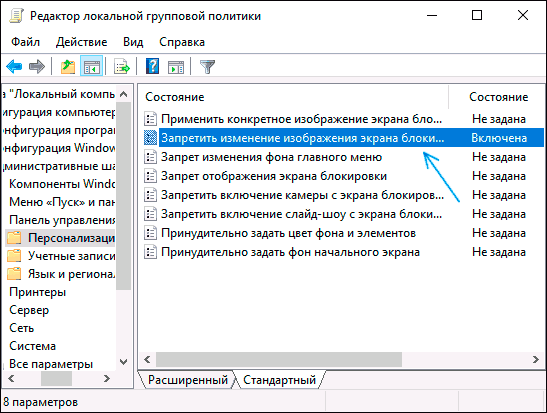Click the Export list toolbar icon
547x413 pixels.
coord(122,66)
